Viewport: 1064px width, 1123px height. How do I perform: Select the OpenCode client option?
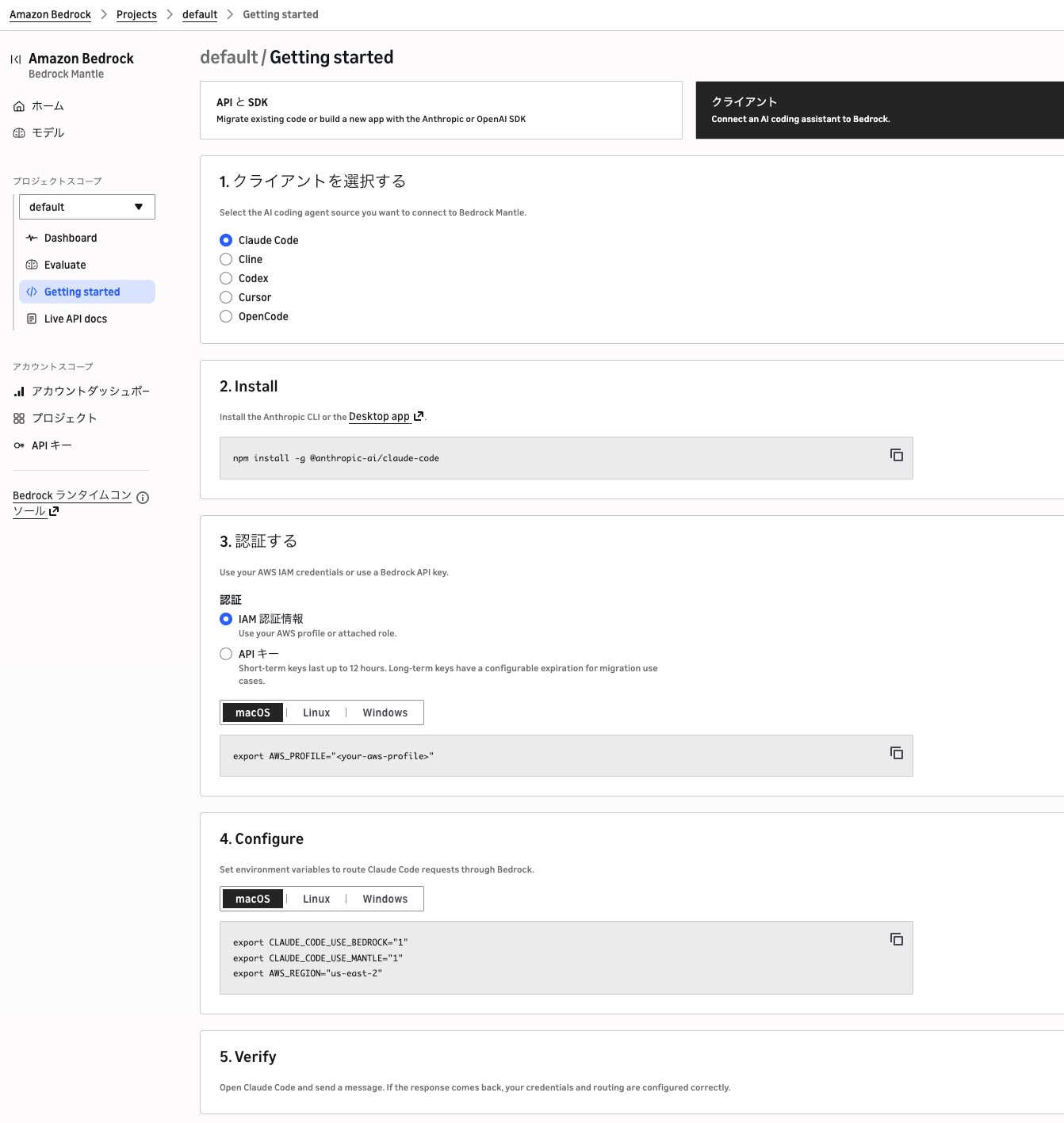coord(226,316)
